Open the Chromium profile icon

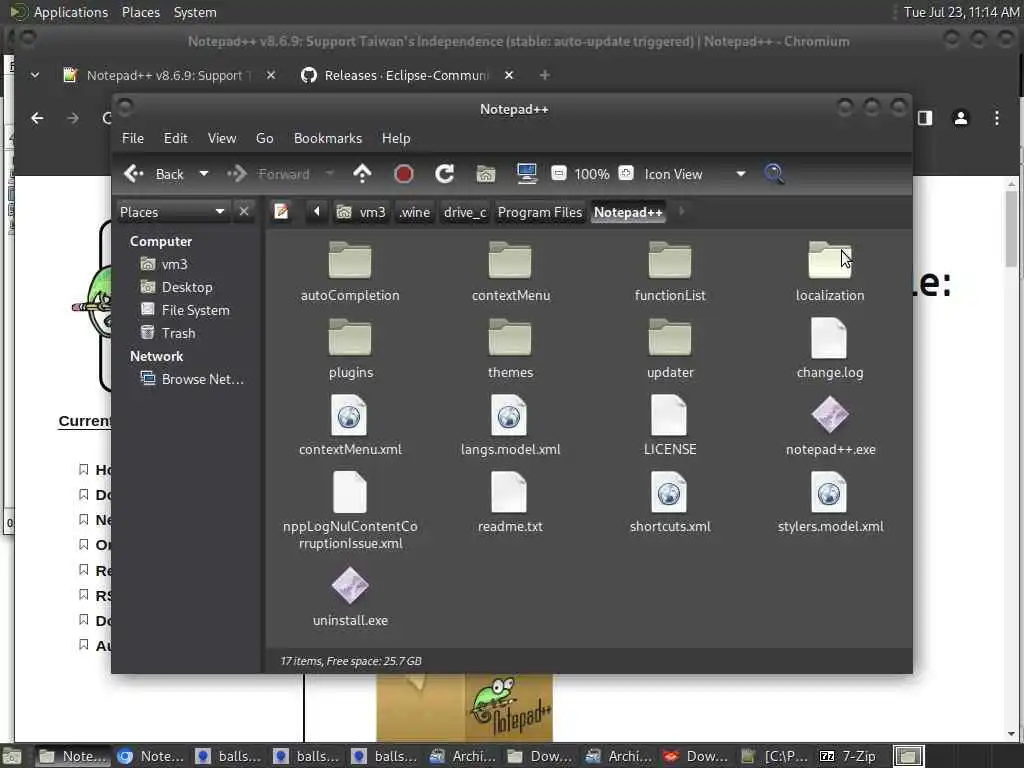click(961, 118)
